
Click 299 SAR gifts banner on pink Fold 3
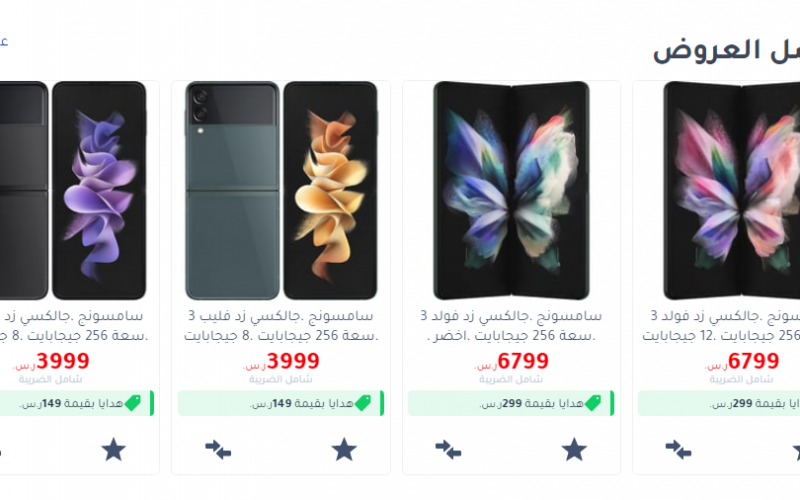click(x=719, y=403)
